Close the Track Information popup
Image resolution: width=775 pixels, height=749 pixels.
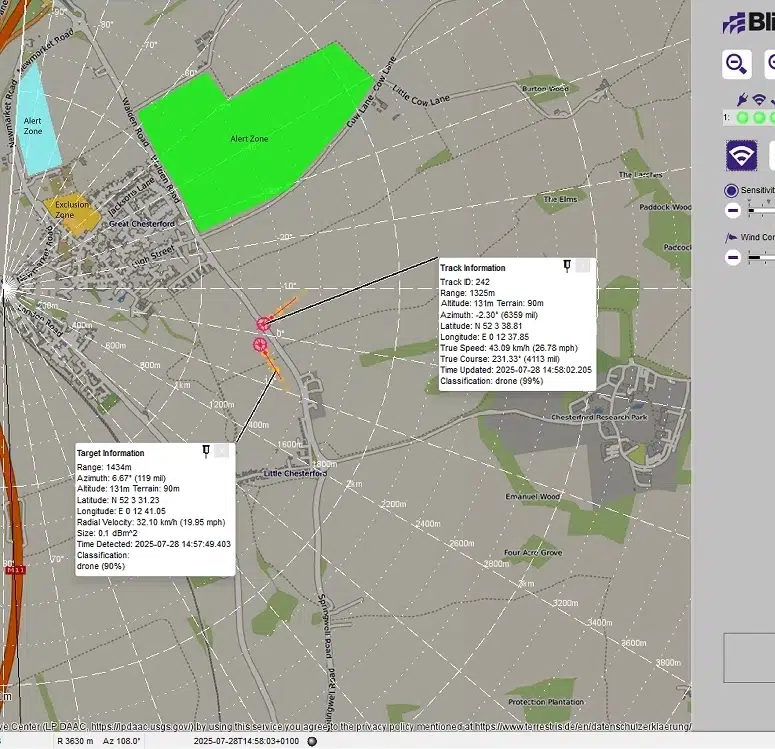tap(583, 266)
